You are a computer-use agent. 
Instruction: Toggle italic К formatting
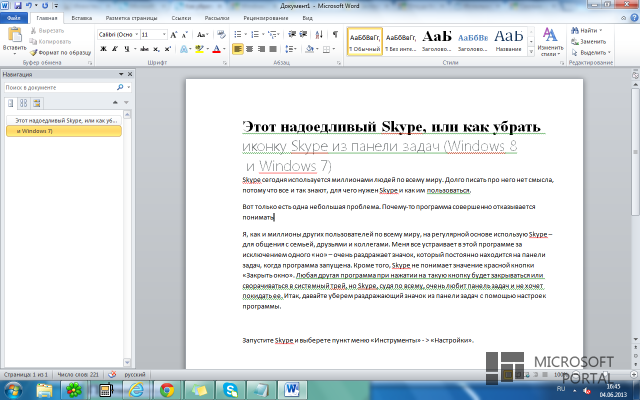(115, 49)
